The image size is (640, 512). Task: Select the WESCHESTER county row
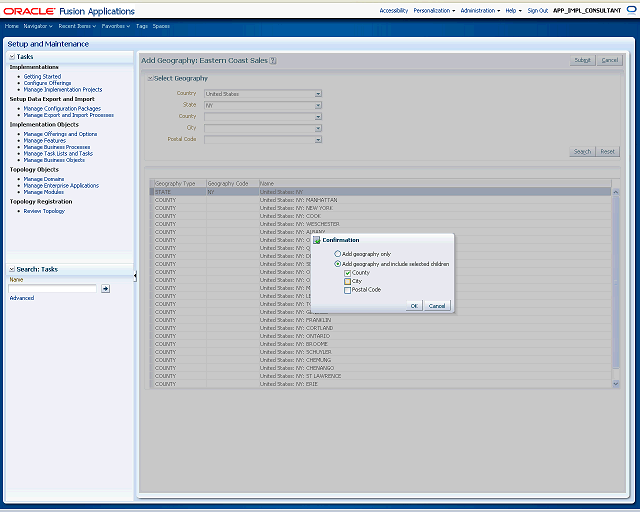tap(380, 224)
